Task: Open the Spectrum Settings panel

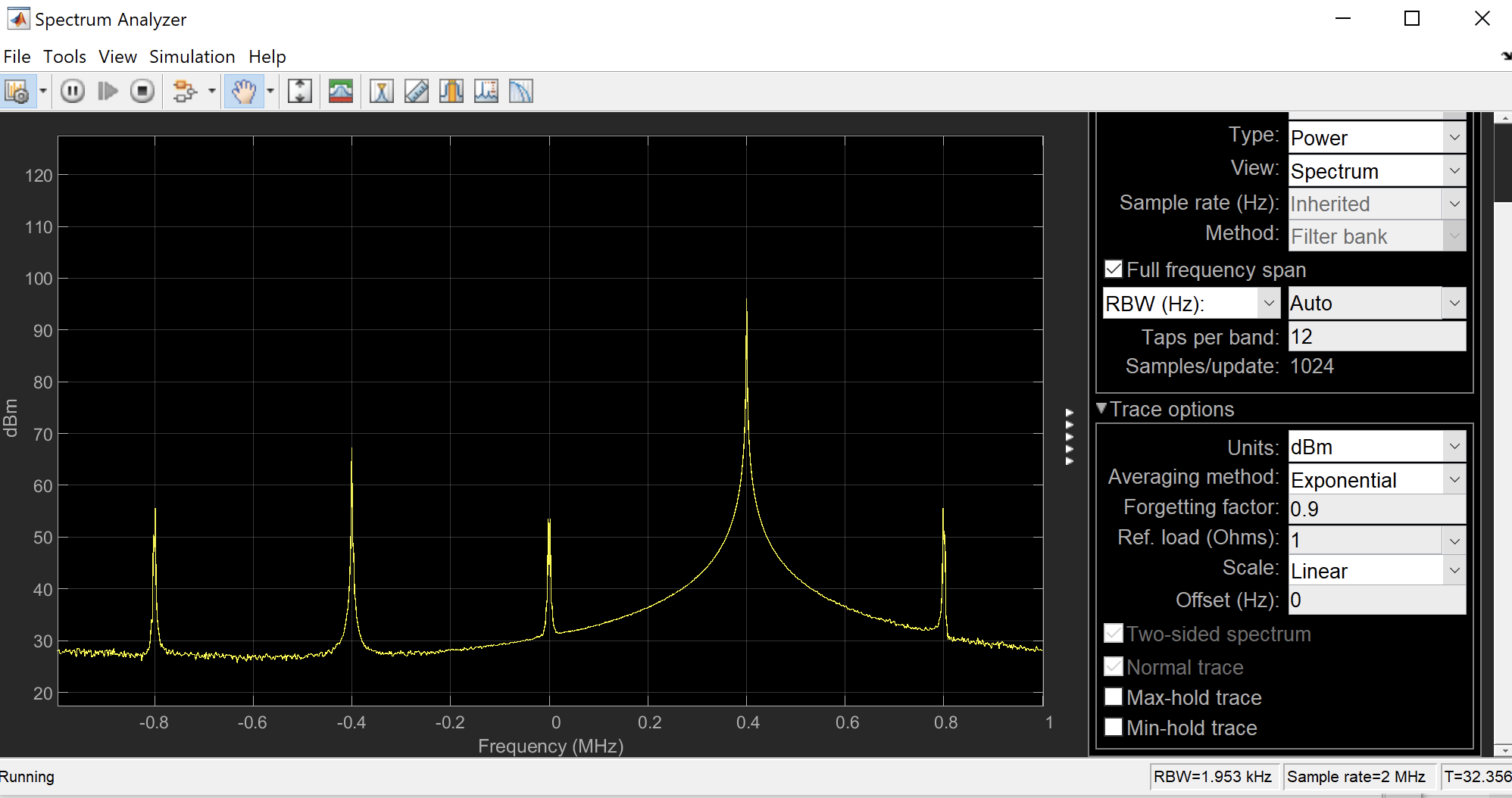Action: tap(17, 91)
